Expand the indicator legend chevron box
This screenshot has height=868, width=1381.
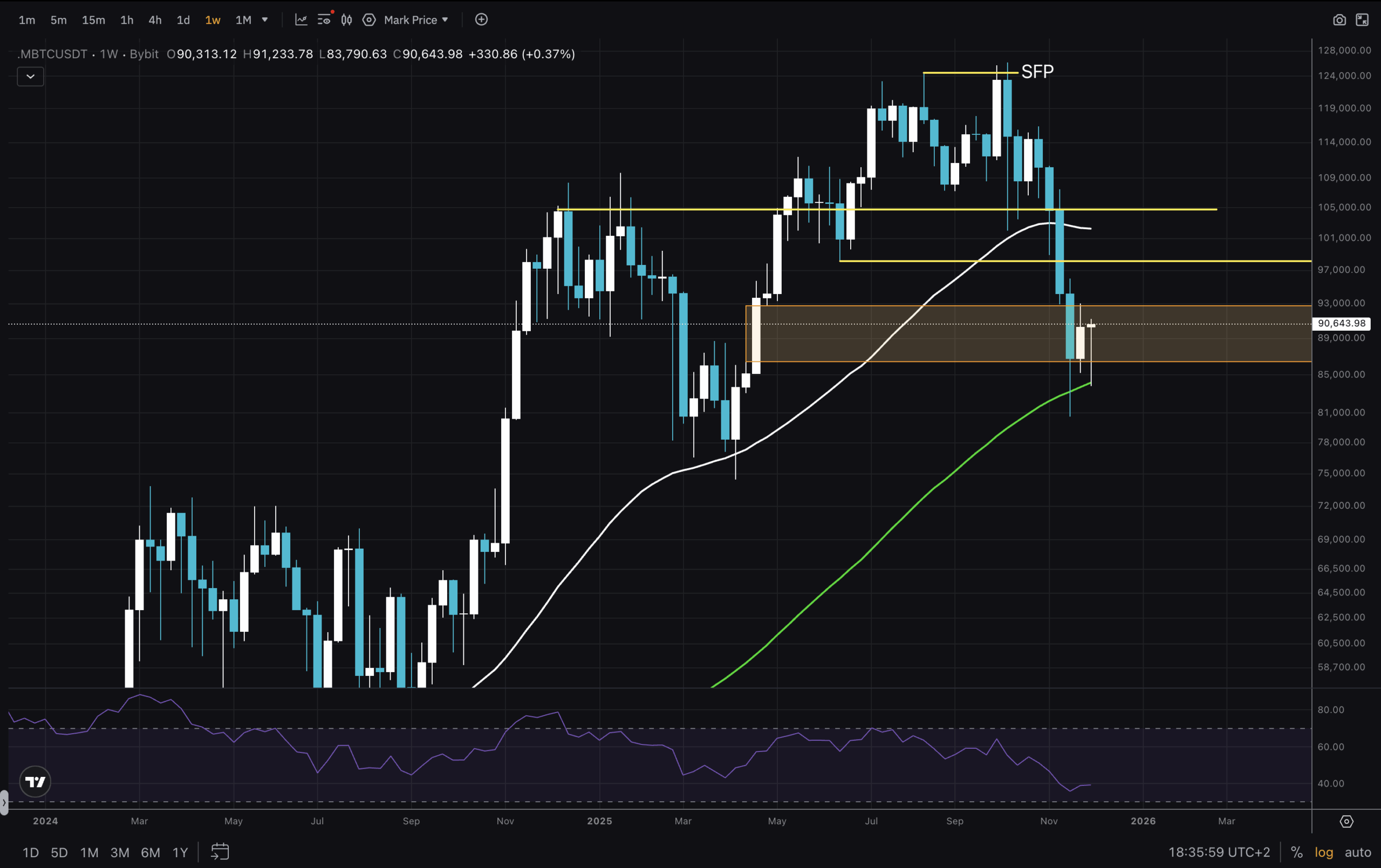point(30,76)
